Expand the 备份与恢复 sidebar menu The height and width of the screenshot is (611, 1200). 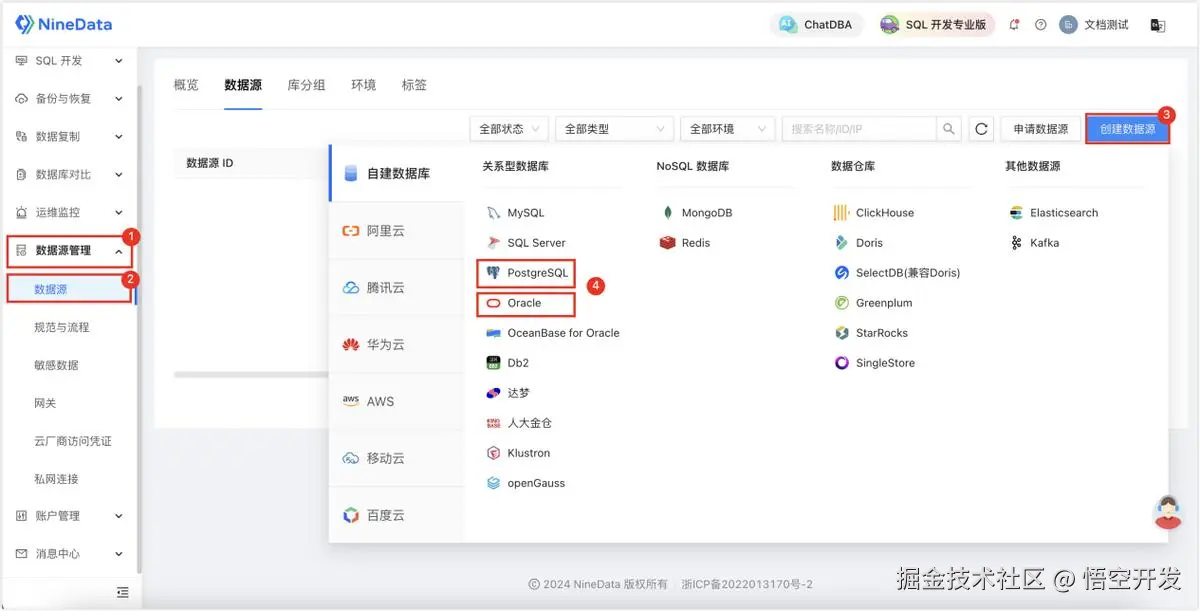[69, 99]
